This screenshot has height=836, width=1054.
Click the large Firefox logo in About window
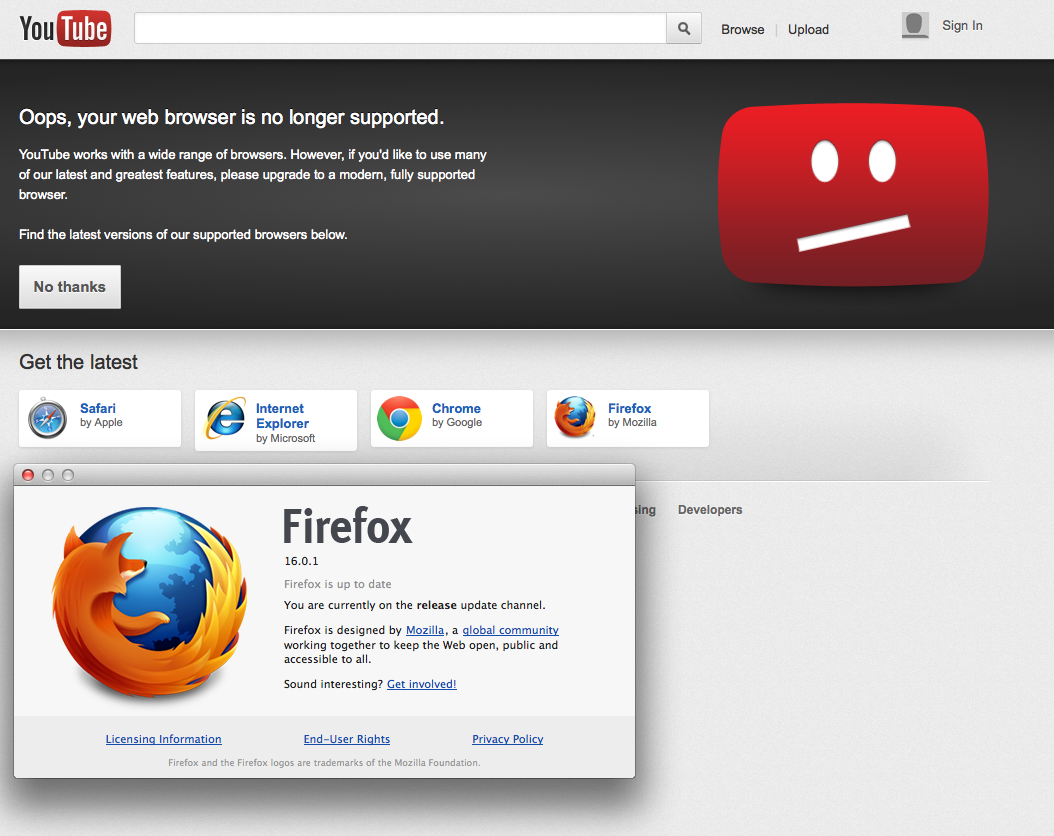149,603
